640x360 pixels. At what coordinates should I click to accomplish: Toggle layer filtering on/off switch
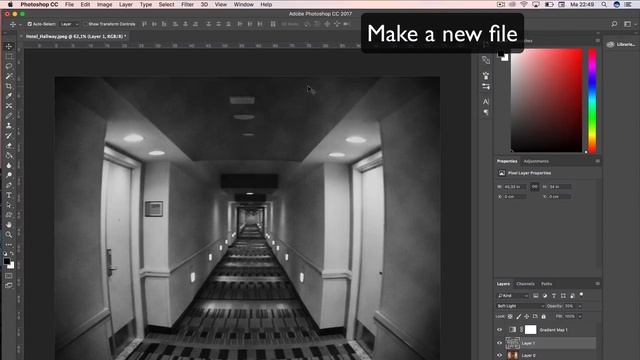tap(581, 294)
